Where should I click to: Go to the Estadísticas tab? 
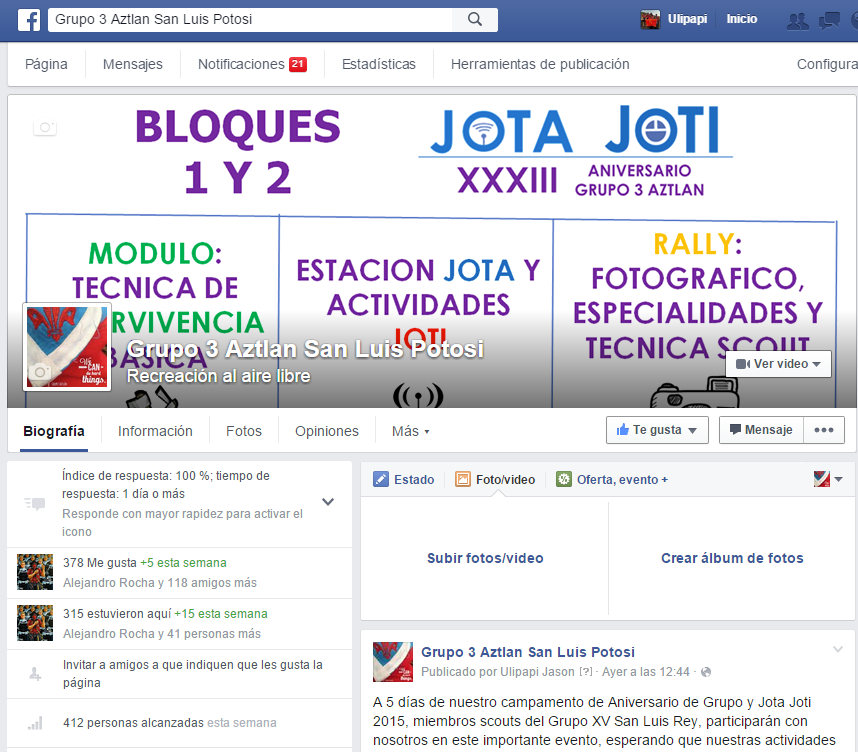[379, 64]
